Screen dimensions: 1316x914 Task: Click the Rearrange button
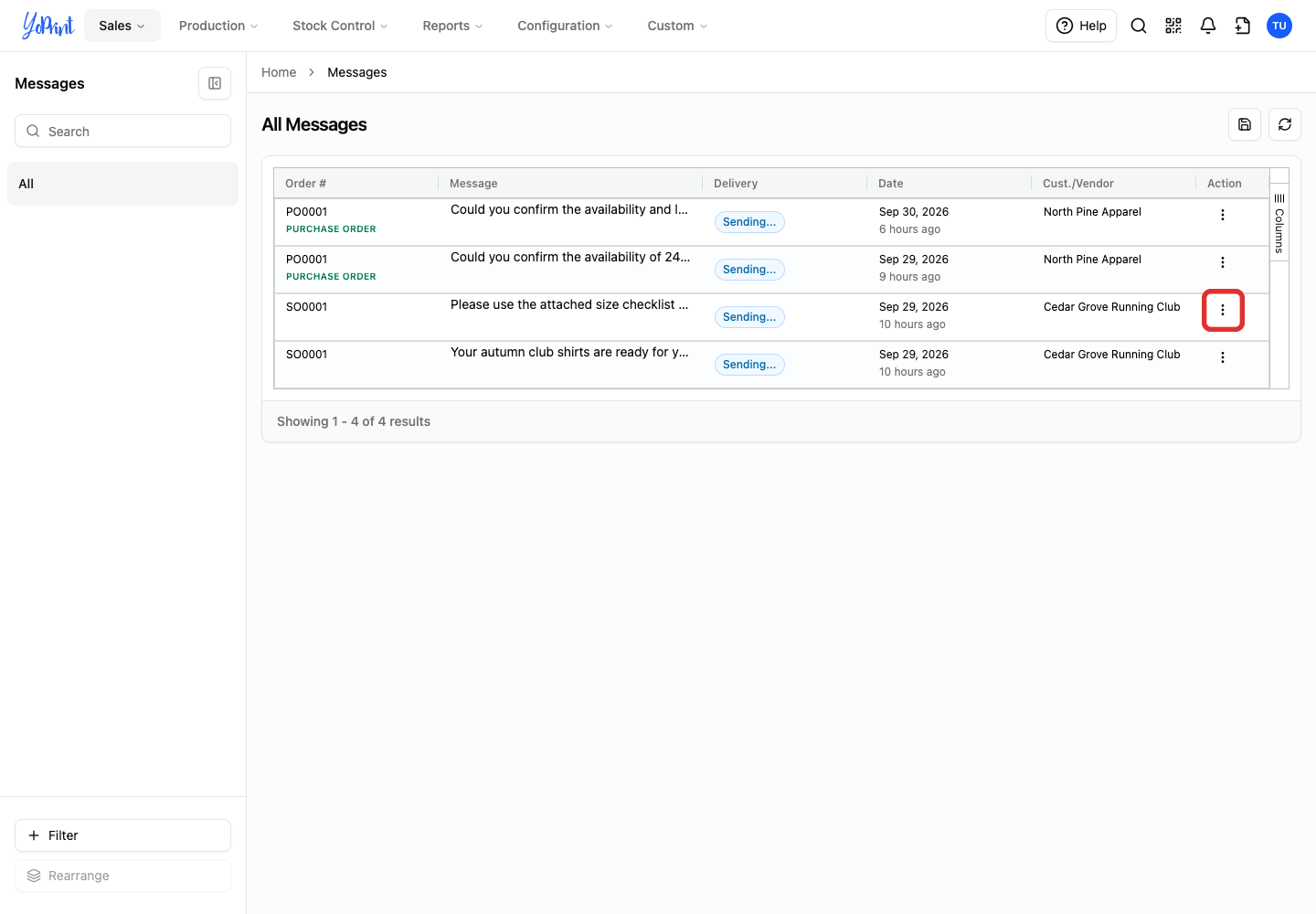(122, 876)
